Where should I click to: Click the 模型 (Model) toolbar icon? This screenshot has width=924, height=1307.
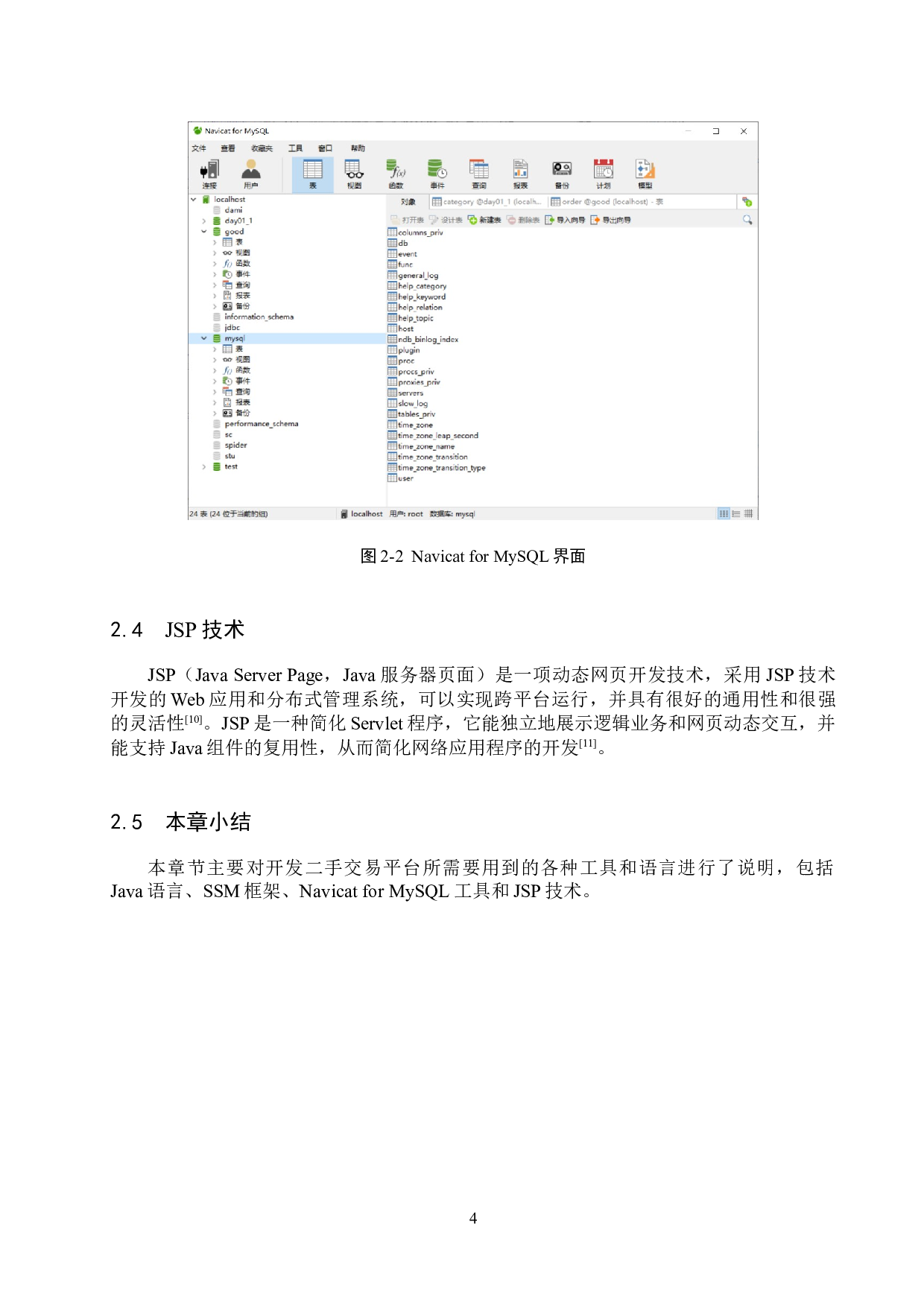coord(645,174)
